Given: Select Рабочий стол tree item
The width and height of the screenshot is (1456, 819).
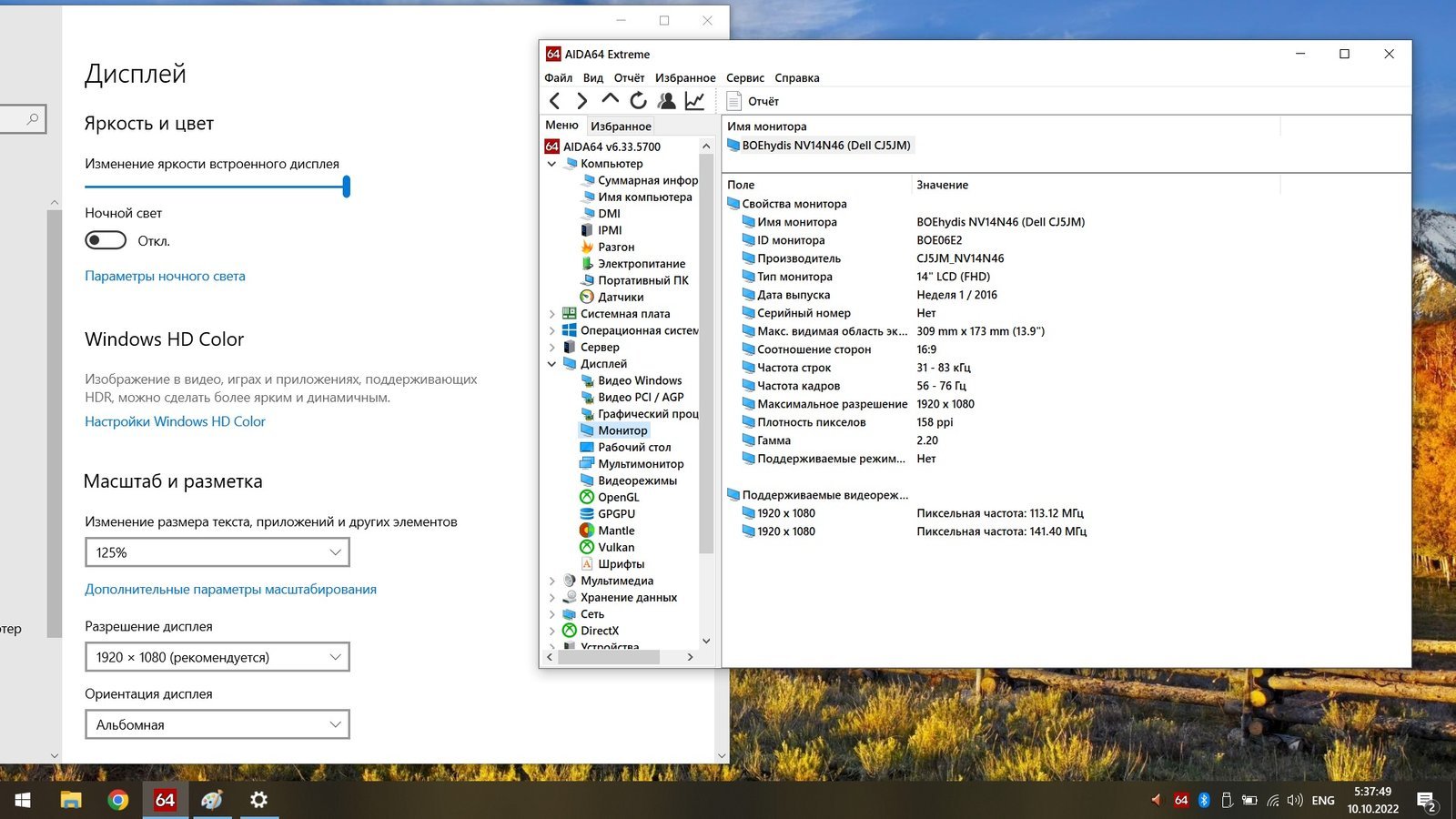Looking at the screenshot, I should (625, 447).
